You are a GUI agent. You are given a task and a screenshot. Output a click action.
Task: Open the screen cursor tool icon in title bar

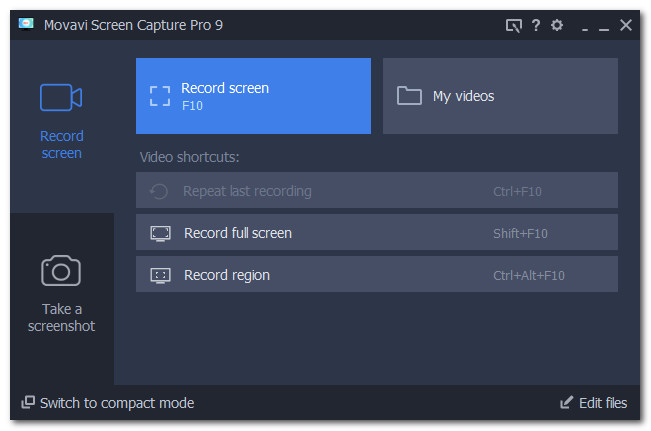[x=514, y=26]
